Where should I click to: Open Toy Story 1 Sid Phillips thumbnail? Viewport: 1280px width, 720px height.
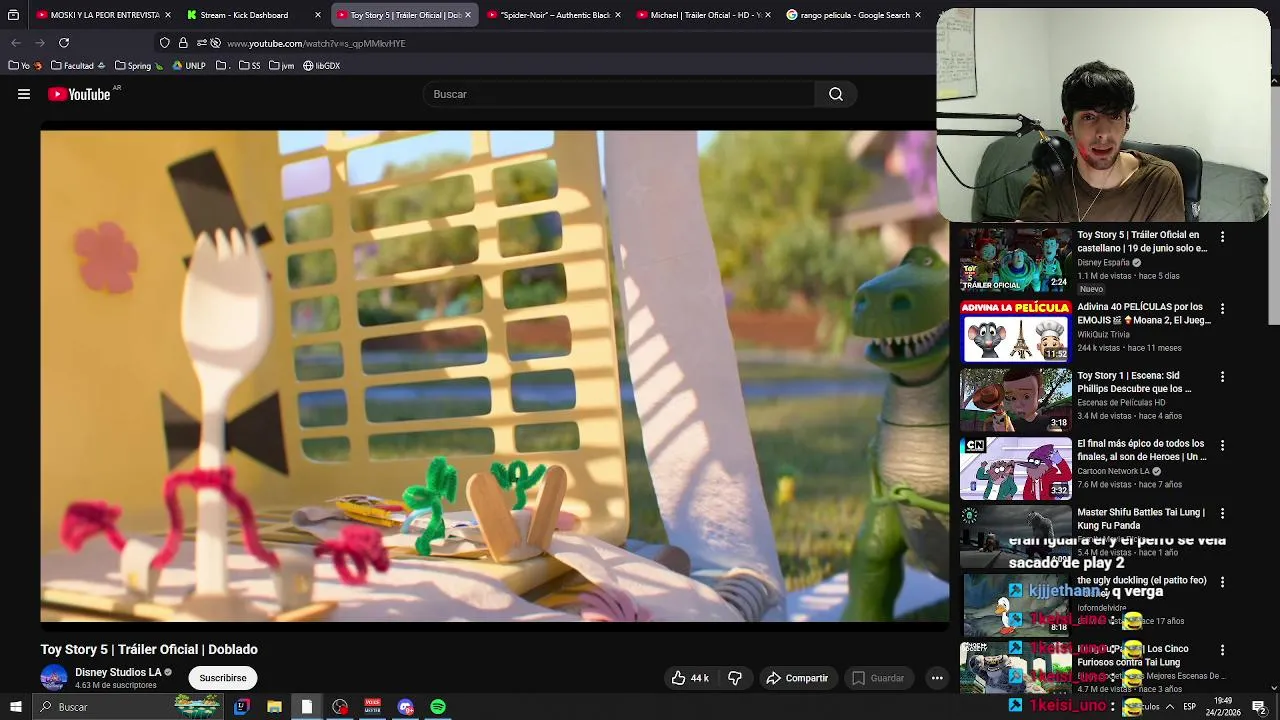pos(1015,399)
